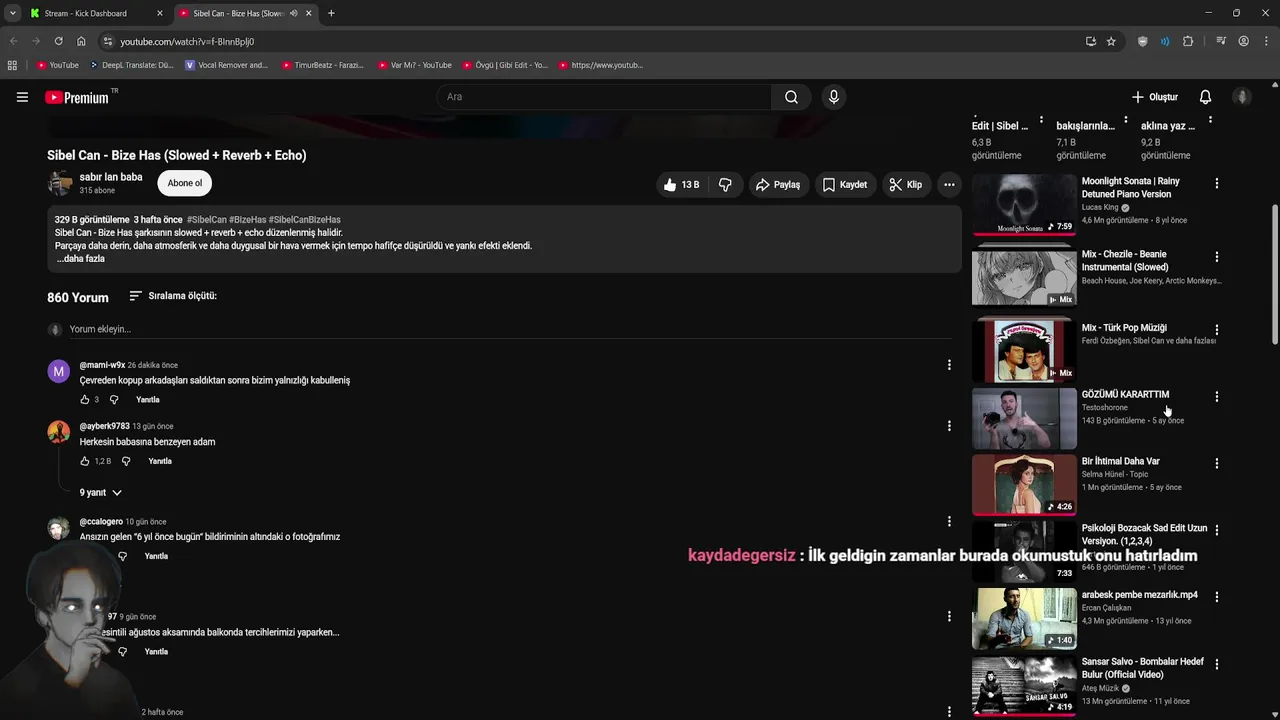Like the video with 13 B
1280x720 pixels.
click(680, 185)
